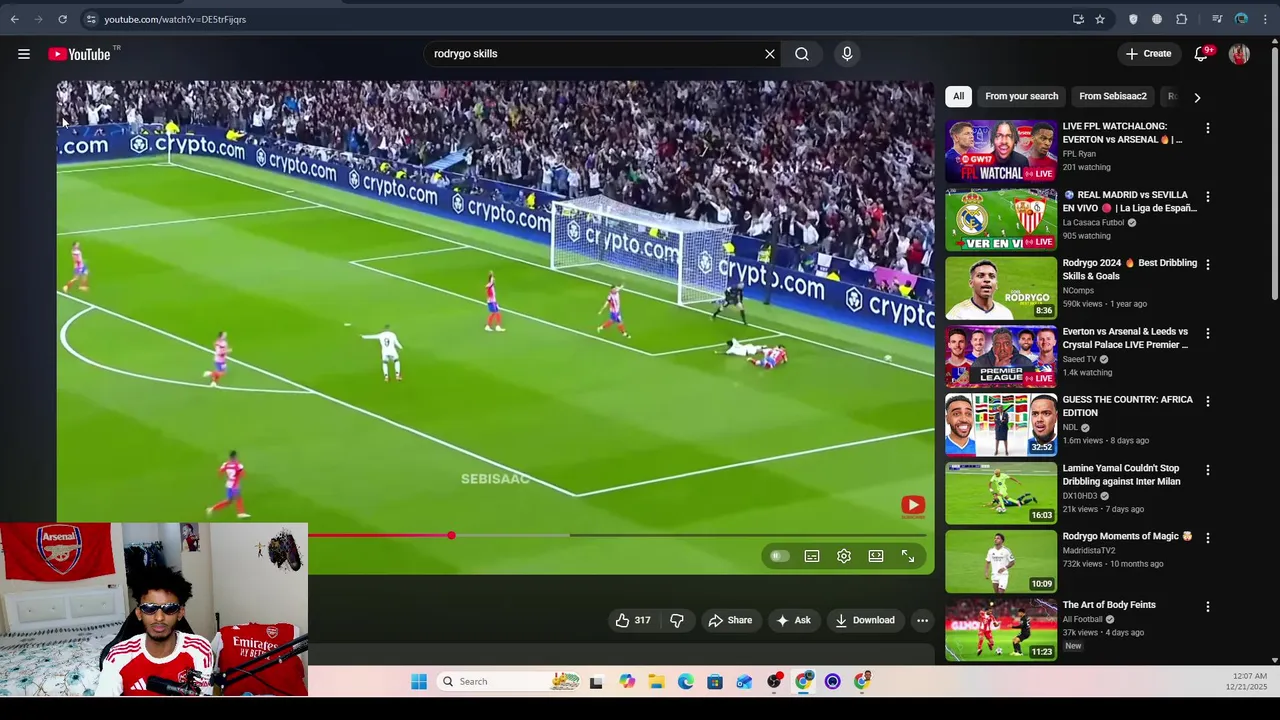Install or cast via the address bar screen icon
Viewport: 1280px width, 720px height.
click(x=1078, y=19)
